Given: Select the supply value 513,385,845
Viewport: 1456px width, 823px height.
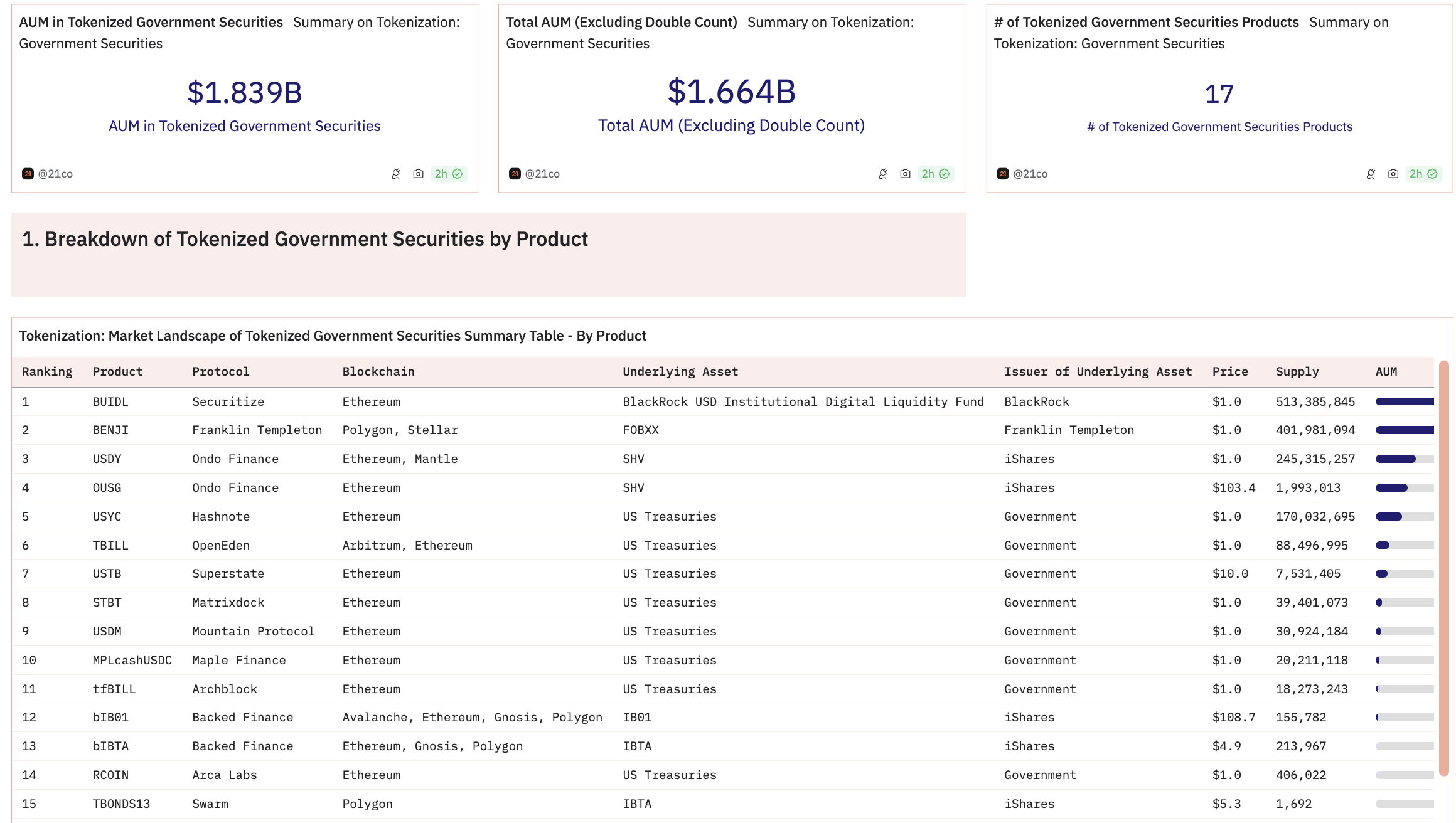Looking at the screenshot, I should tap(1315, 401).
